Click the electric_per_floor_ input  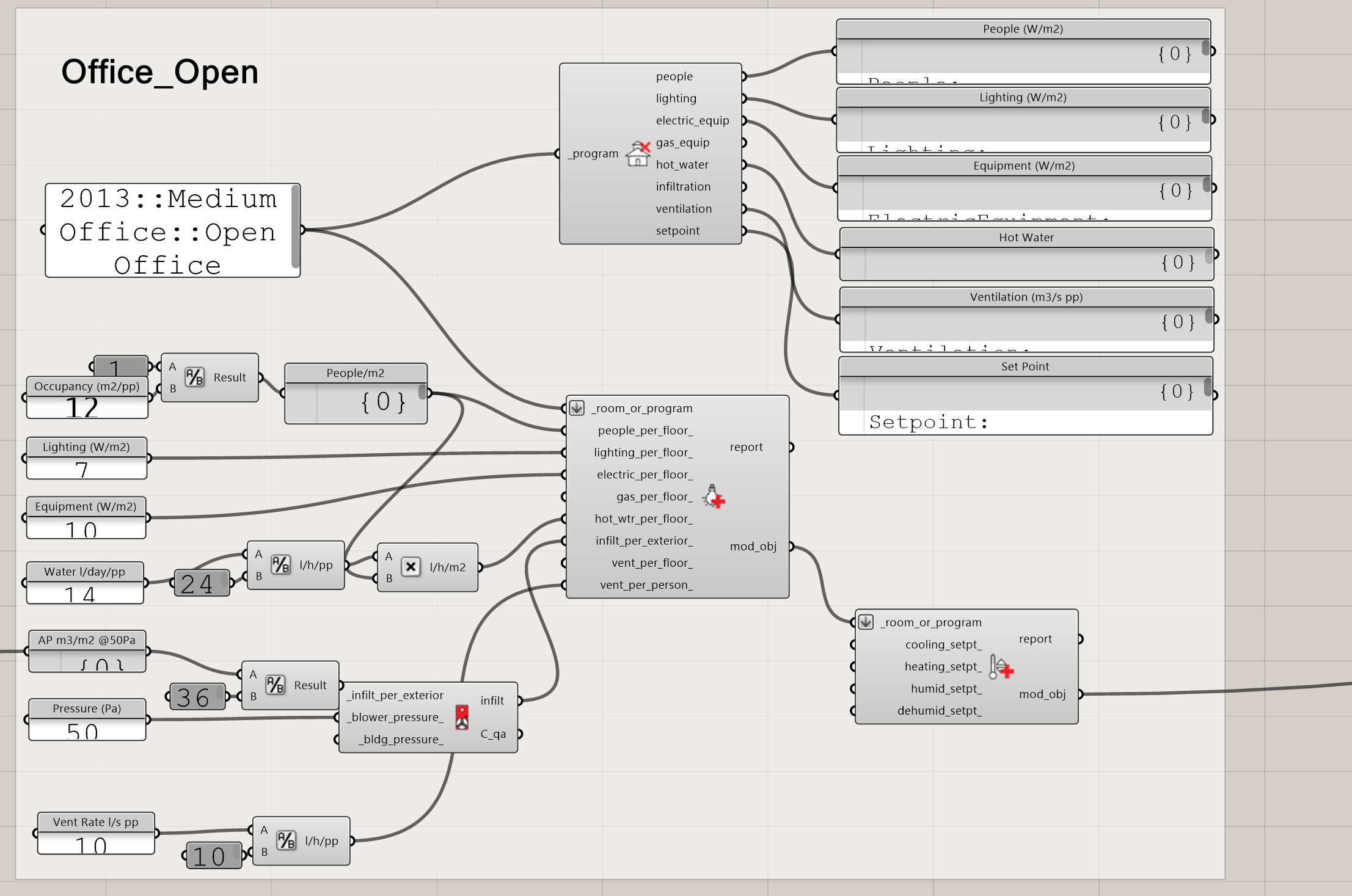pos(645,474)
